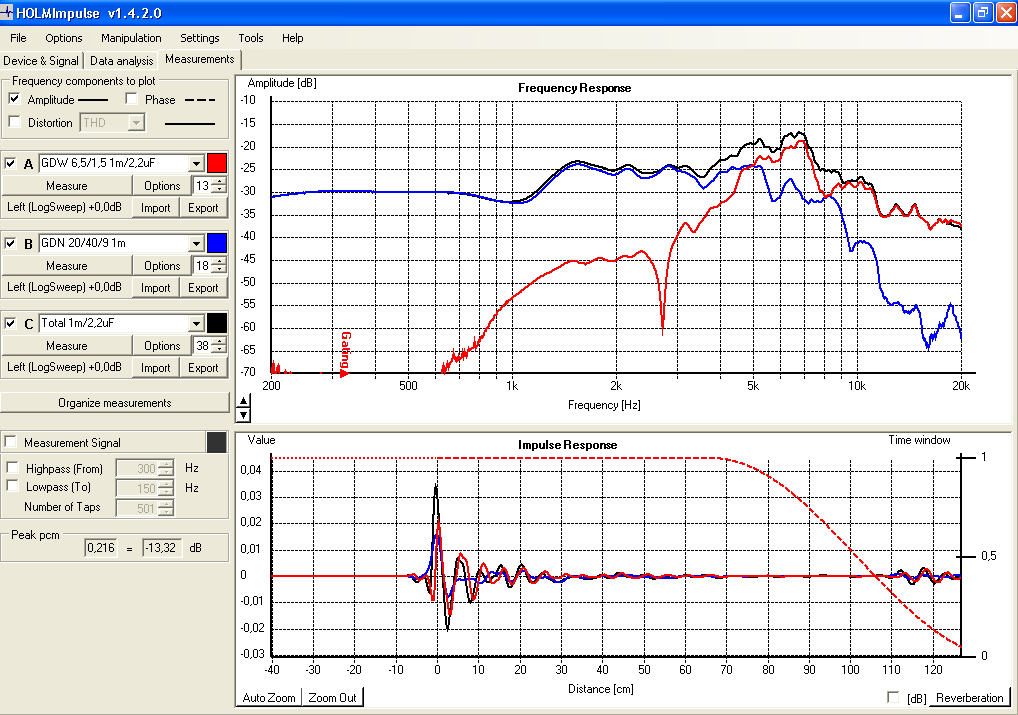Expand the Total 1m/2,2uF dropdown
1018x715 pixels.
[x=197, y=323]
